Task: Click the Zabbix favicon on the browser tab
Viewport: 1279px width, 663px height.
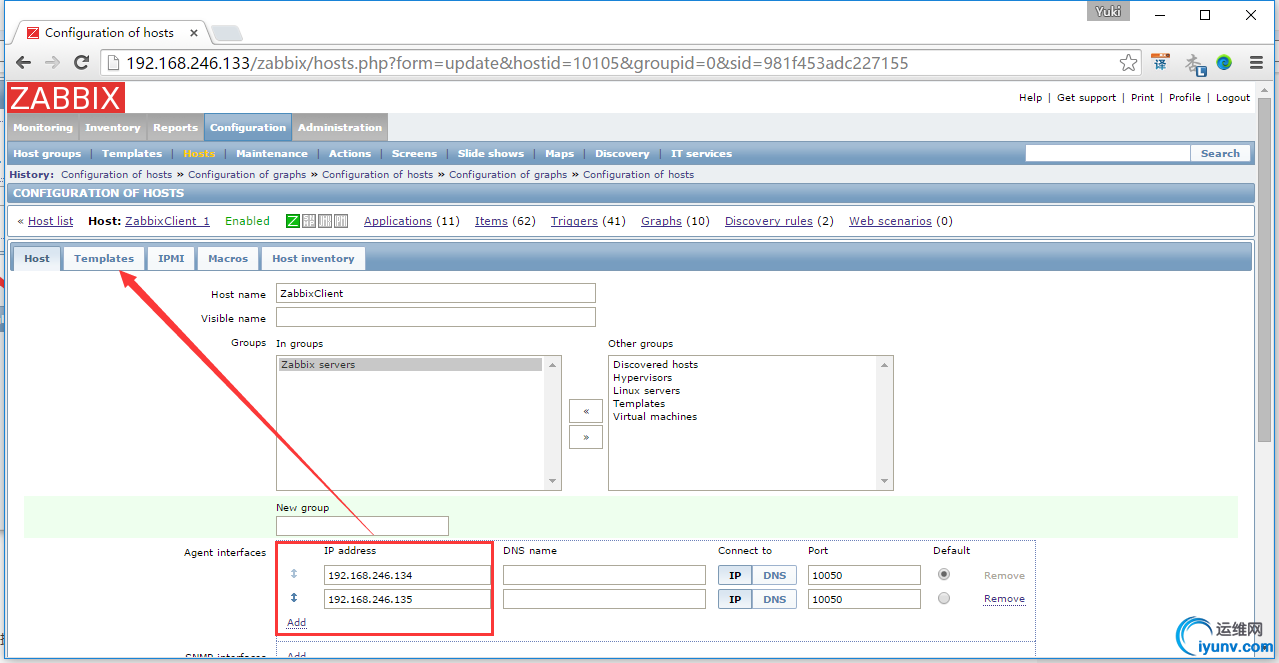Action: pos(33,33)
